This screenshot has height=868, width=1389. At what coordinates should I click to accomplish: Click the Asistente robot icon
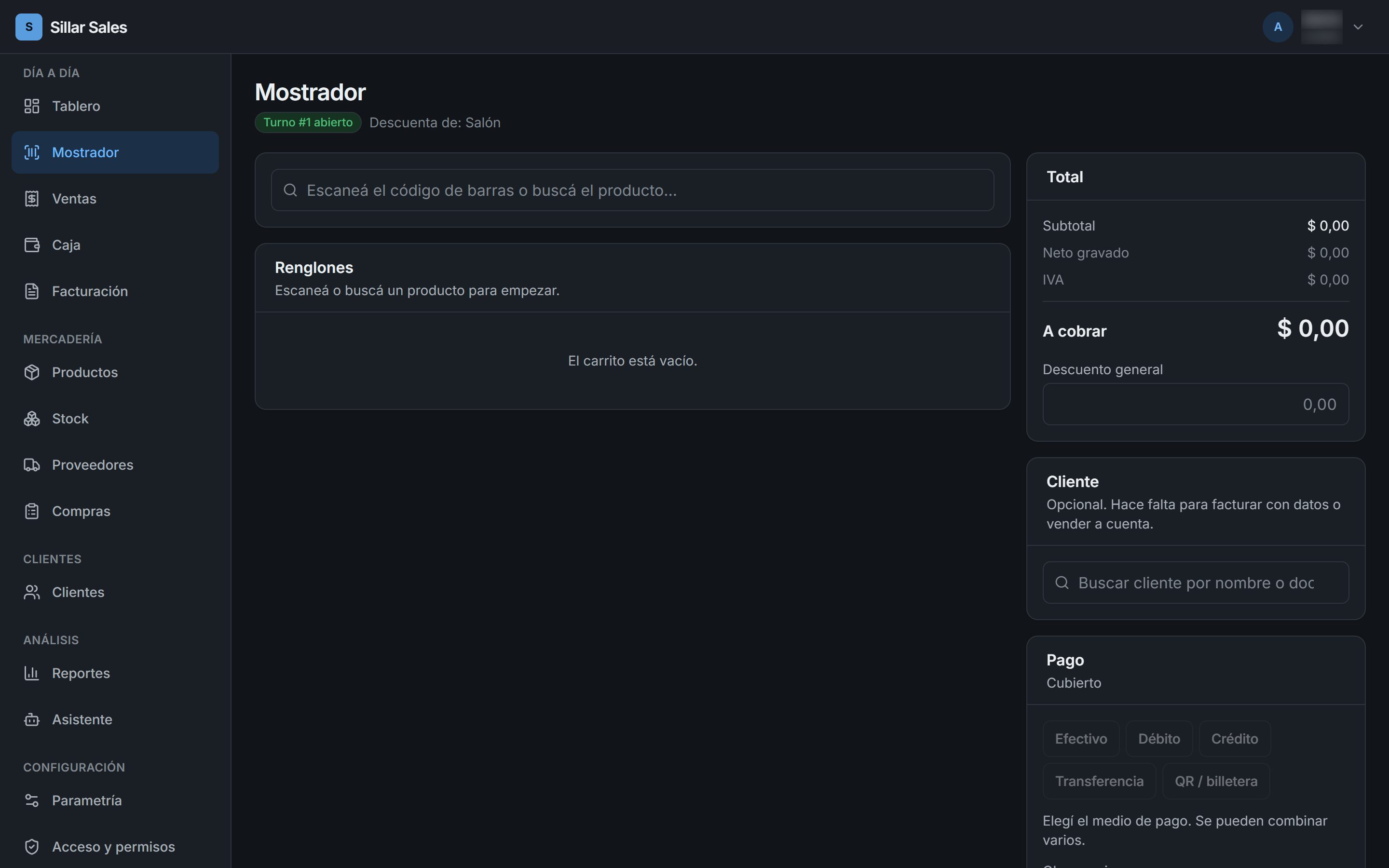pyautogui.click(x=31, y=719)
